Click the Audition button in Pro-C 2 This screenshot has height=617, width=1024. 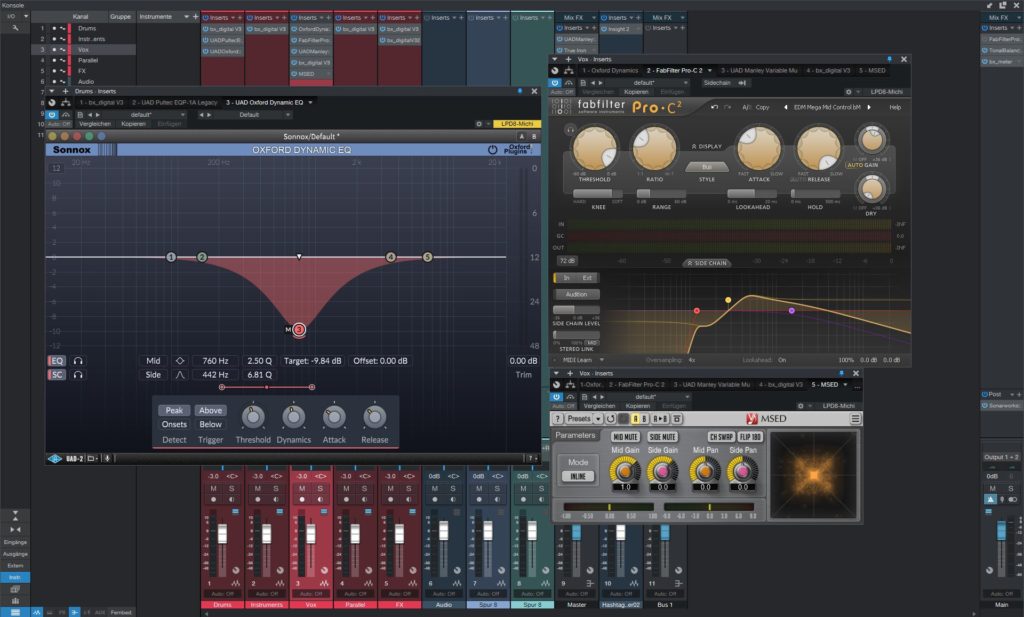[577, 294]
